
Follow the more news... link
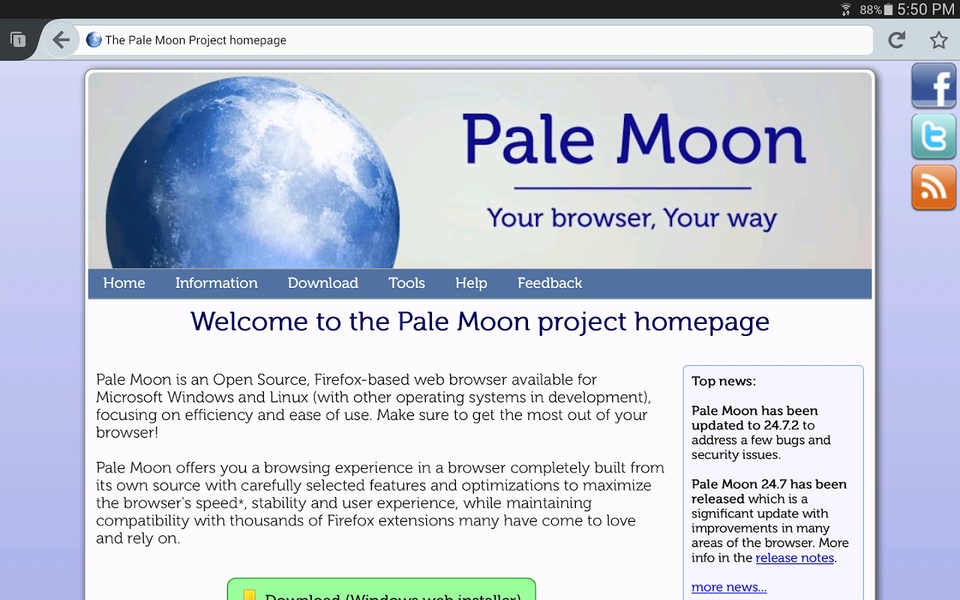[729, 587]
